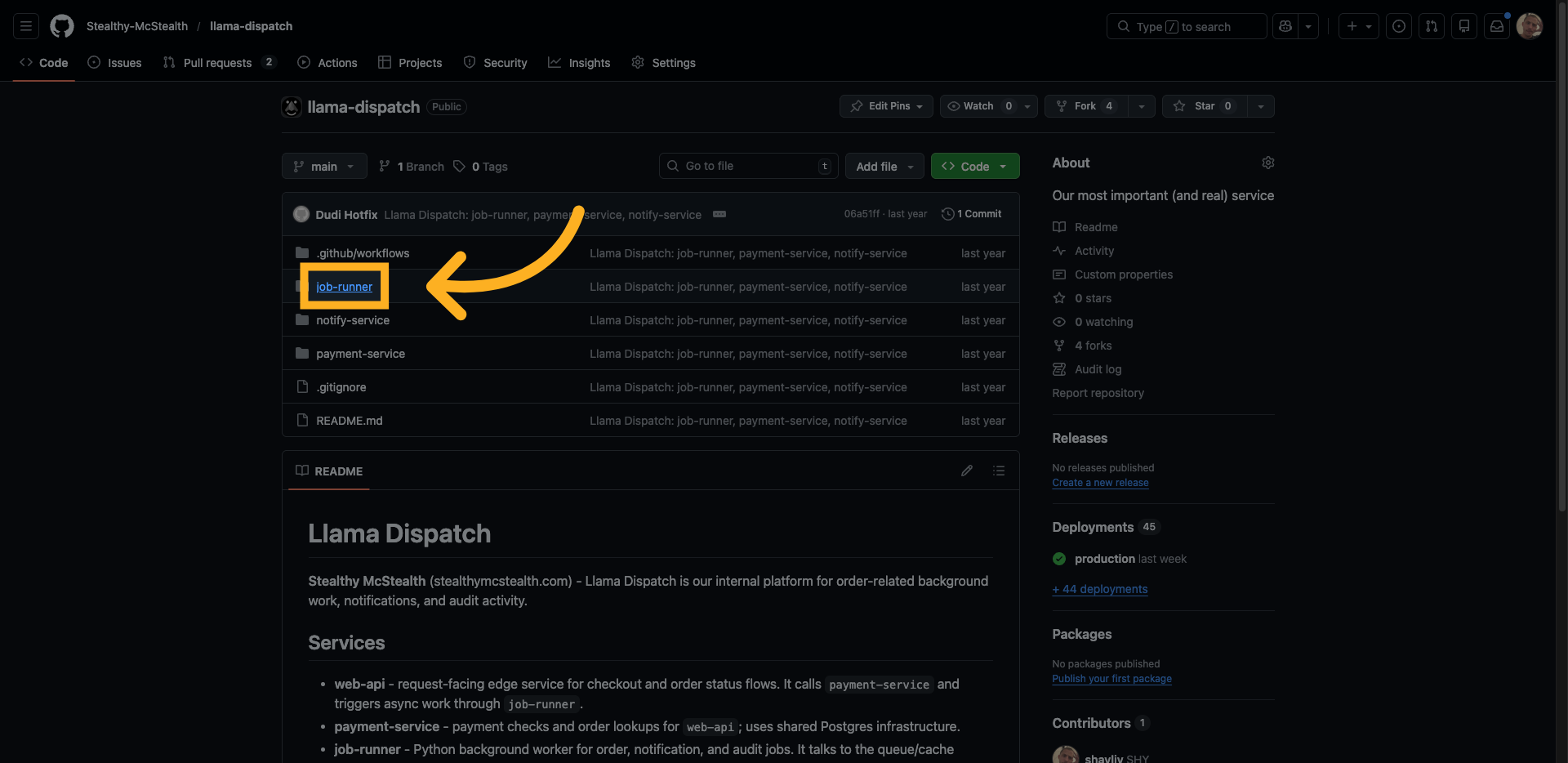Screen dimensions: 1568x763
Task: View the 1 Branch list
Action: click(412, 166)
